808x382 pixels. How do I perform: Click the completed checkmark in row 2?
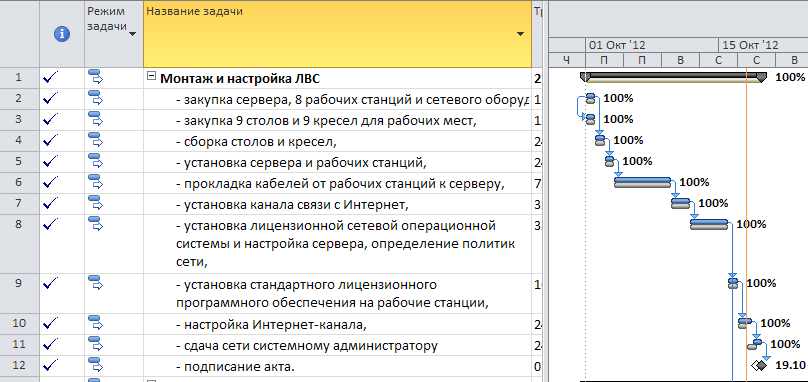tap(51, 98)
